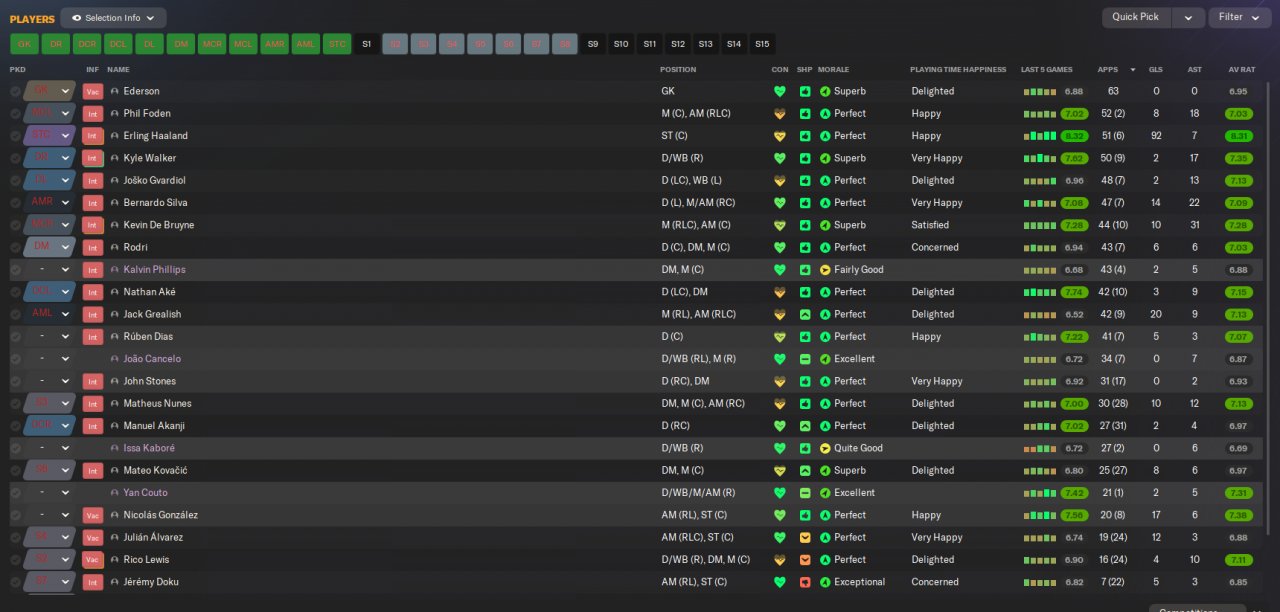
Task: Click the red sharpness icon for Jérémy Doku
Action: [805, 582]
